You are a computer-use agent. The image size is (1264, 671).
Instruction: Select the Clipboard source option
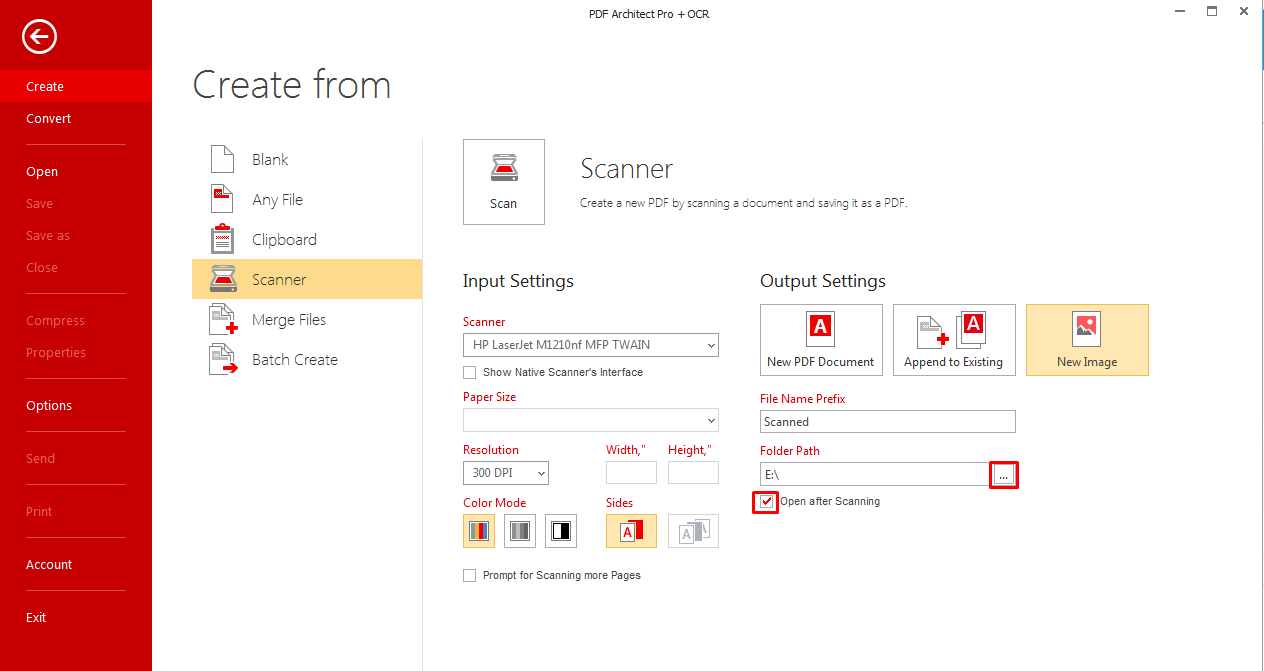306,239
